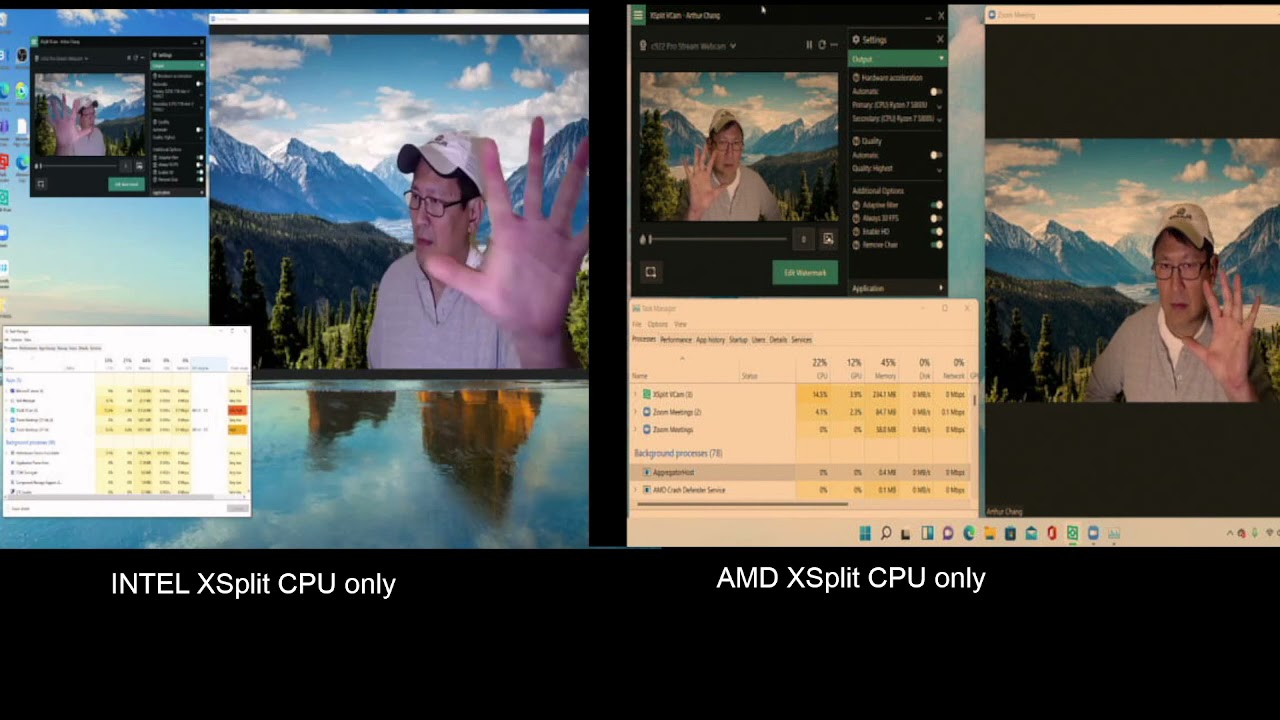Open Options menu in AMD Task Manager
The width and height of the screenshot is (1280, 720).
(x=657, y=324)
